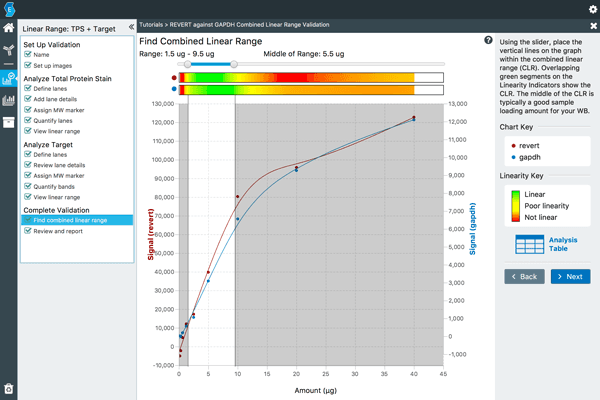This screenshot has height=400, width=600.
Task: Click the archive box icon in sidebar
Action: [9, 121]
